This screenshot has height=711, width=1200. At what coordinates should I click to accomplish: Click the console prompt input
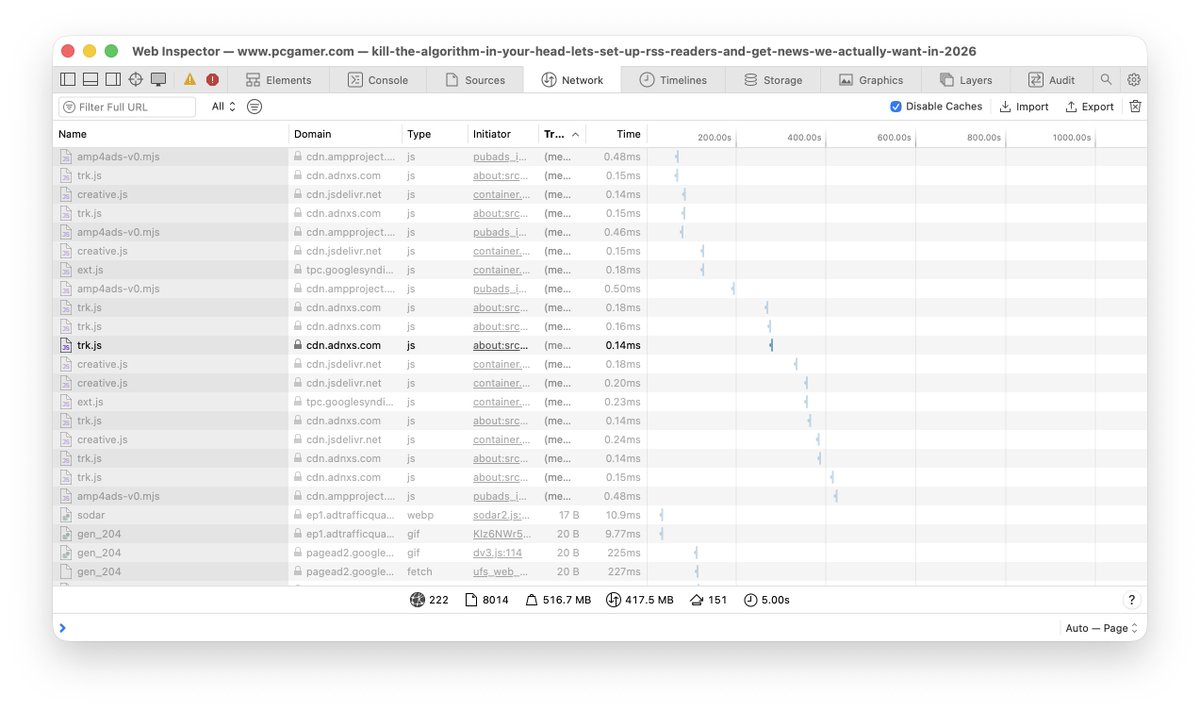[560, 628]
